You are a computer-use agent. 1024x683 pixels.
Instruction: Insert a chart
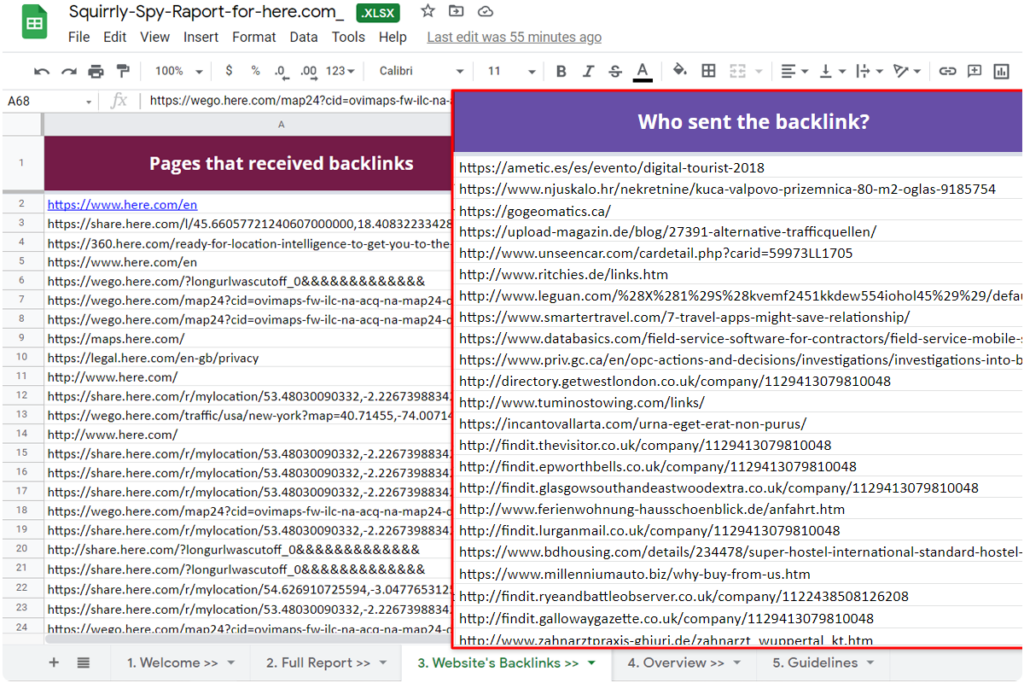click(x=1001, y=71)
